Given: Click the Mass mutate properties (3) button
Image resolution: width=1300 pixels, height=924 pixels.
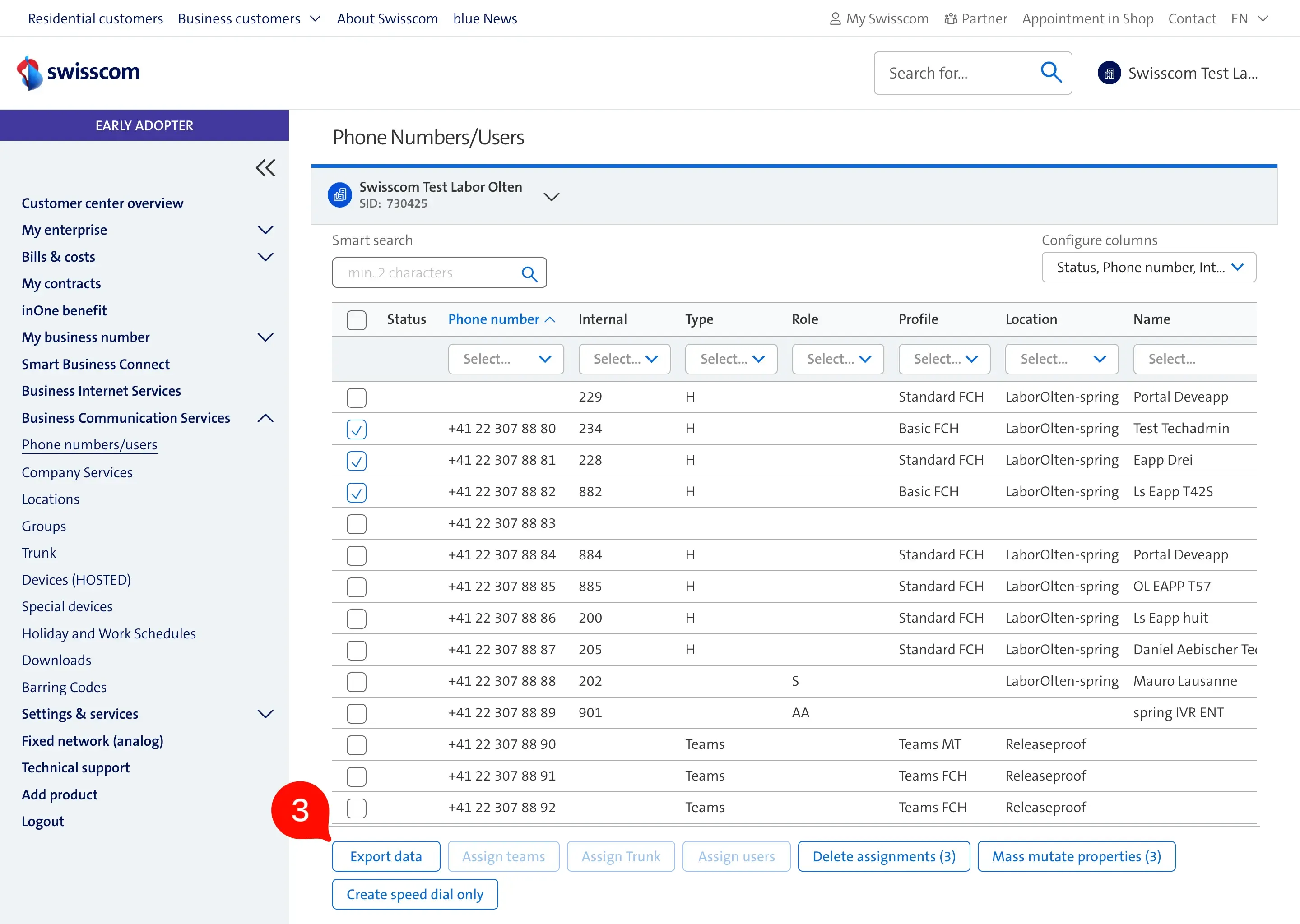Looking at the screenshot, I should pos(1076,856).
